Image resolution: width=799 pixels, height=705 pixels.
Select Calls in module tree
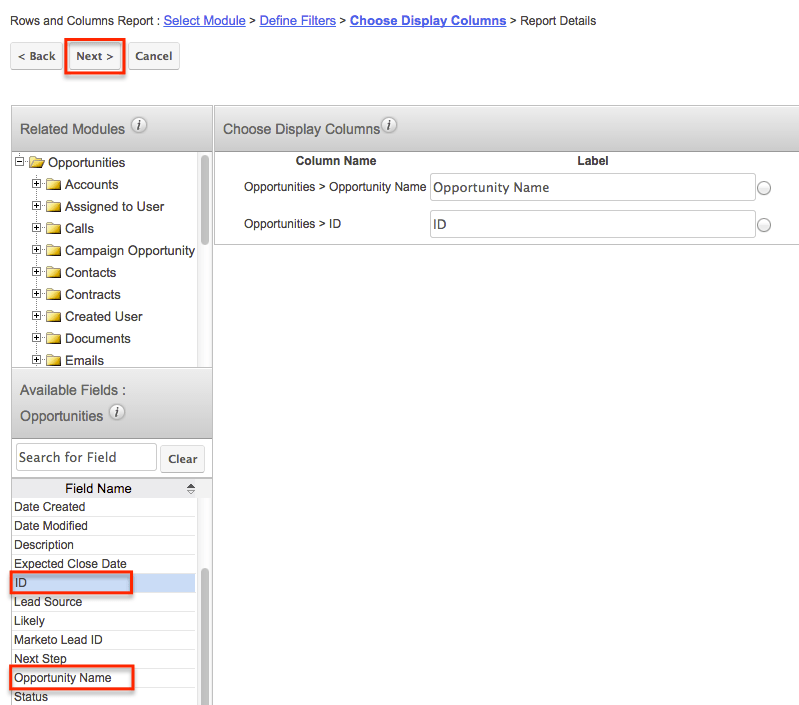click(x=79, y=228)
